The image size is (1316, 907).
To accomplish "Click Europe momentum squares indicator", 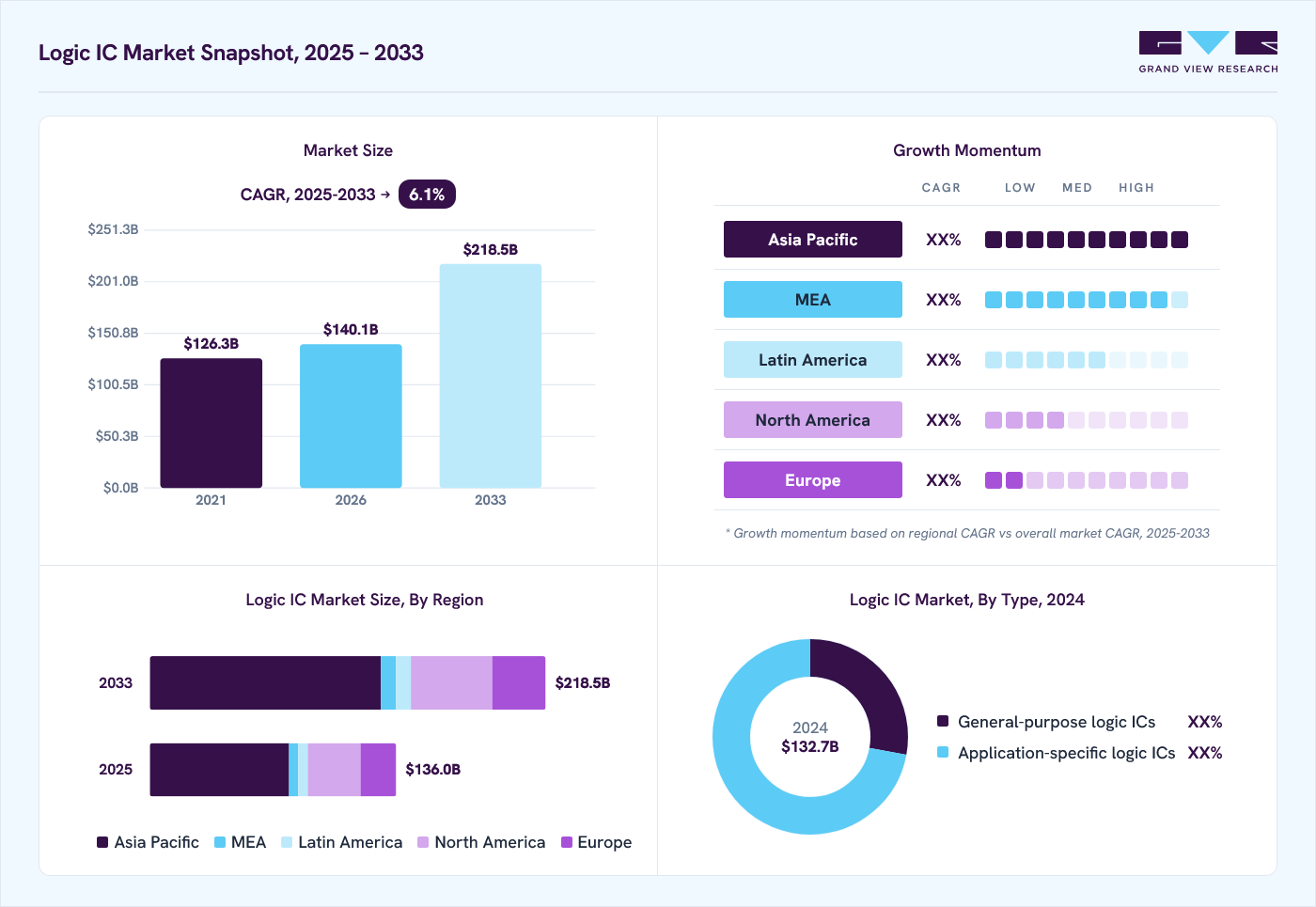I will 1087,480.
